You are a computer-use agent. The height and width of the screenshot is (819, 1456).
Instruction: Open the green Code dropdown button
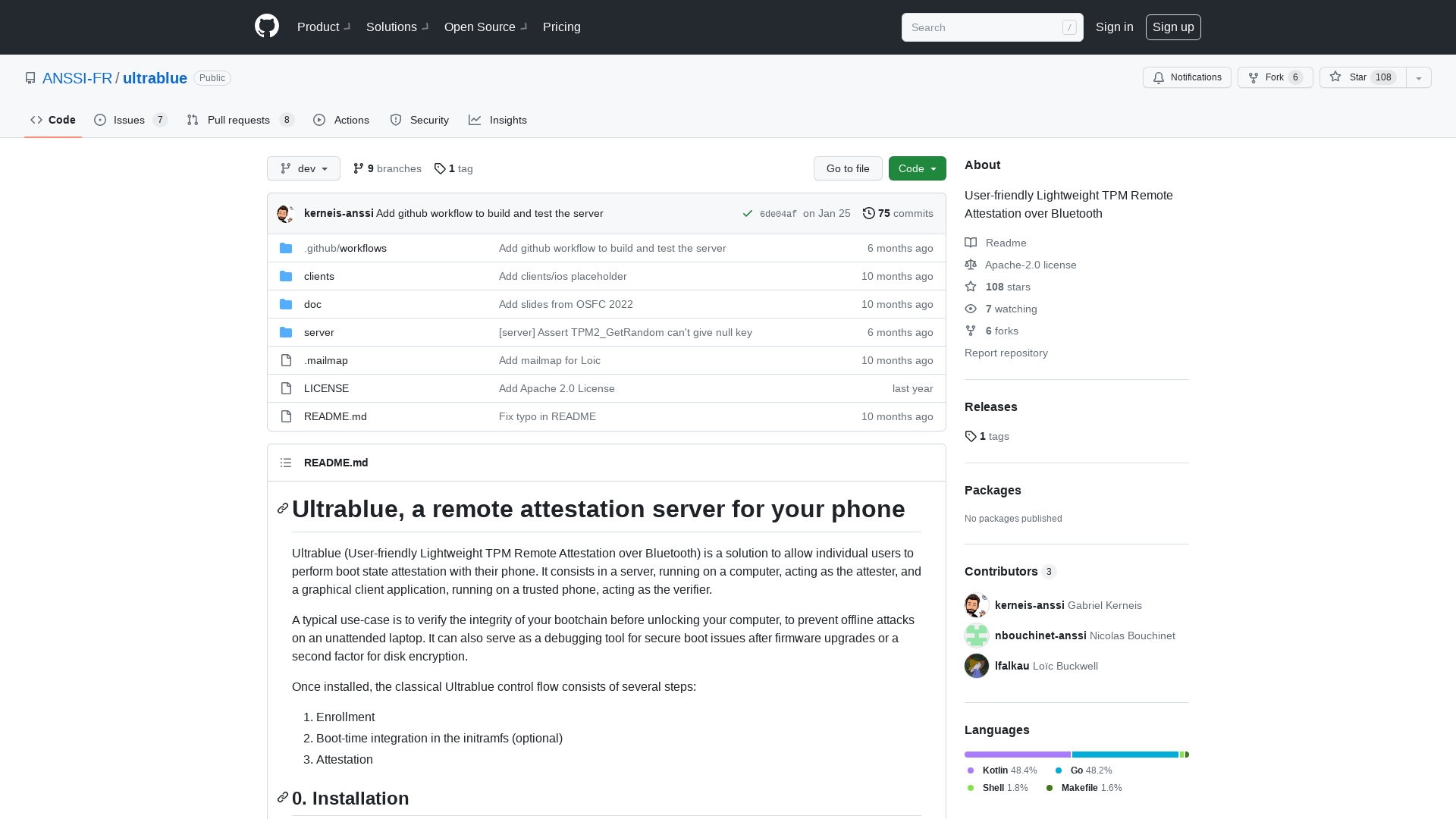[x=917, y=168]
